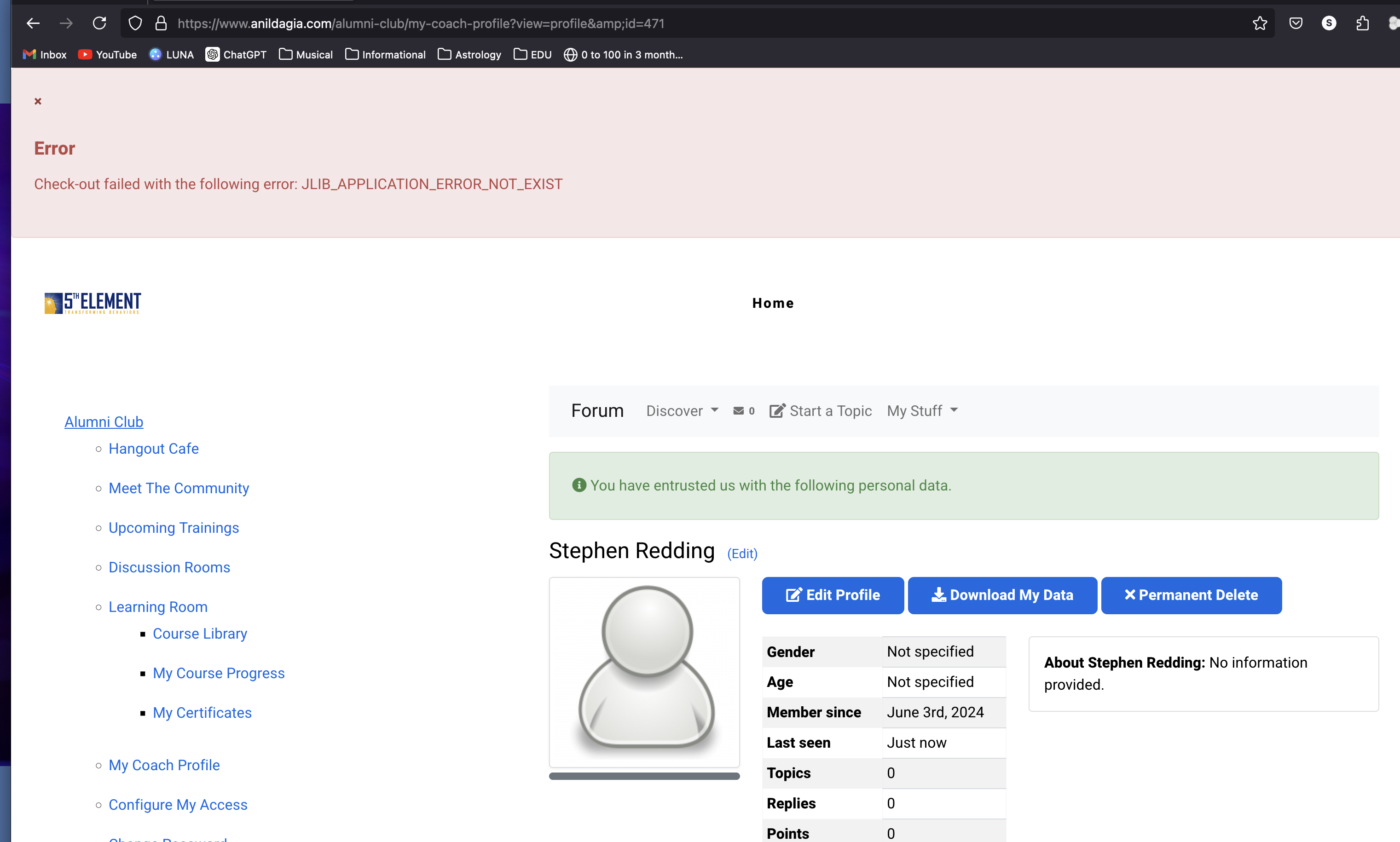This screenshot has height=842, width=1400.
Task: Open the YouTube bookmark
Action: (x=108, y=54)
